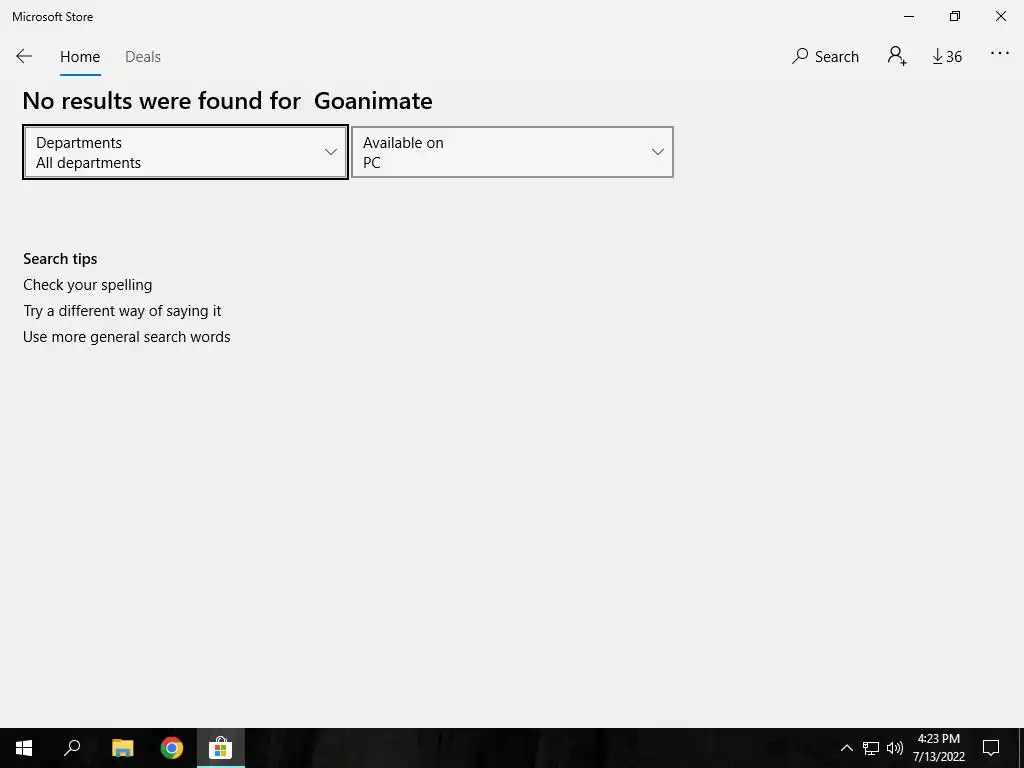Image resolution: width=1024 pixels, height=768 pixels.
Task: Open the clock showing 4:23 PM
Action: coord(938,748)
